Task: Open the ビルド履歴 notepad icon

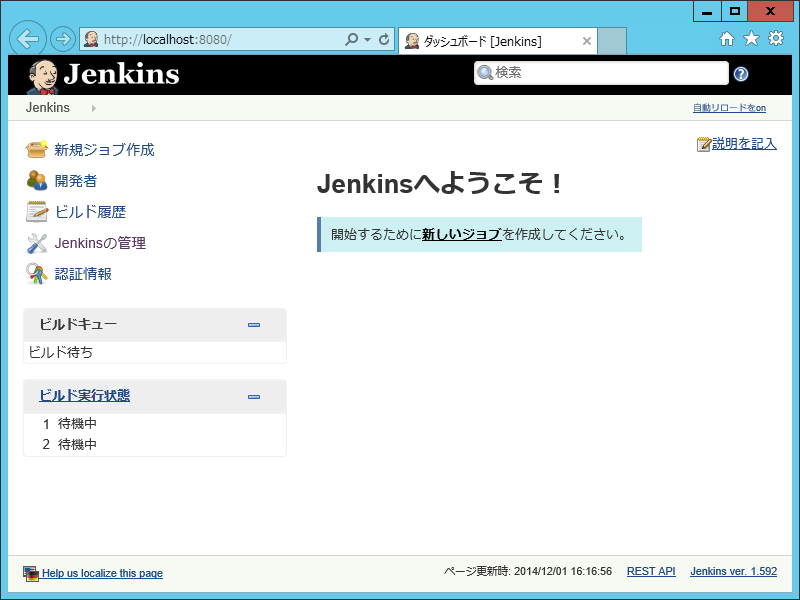Action: 36,212
